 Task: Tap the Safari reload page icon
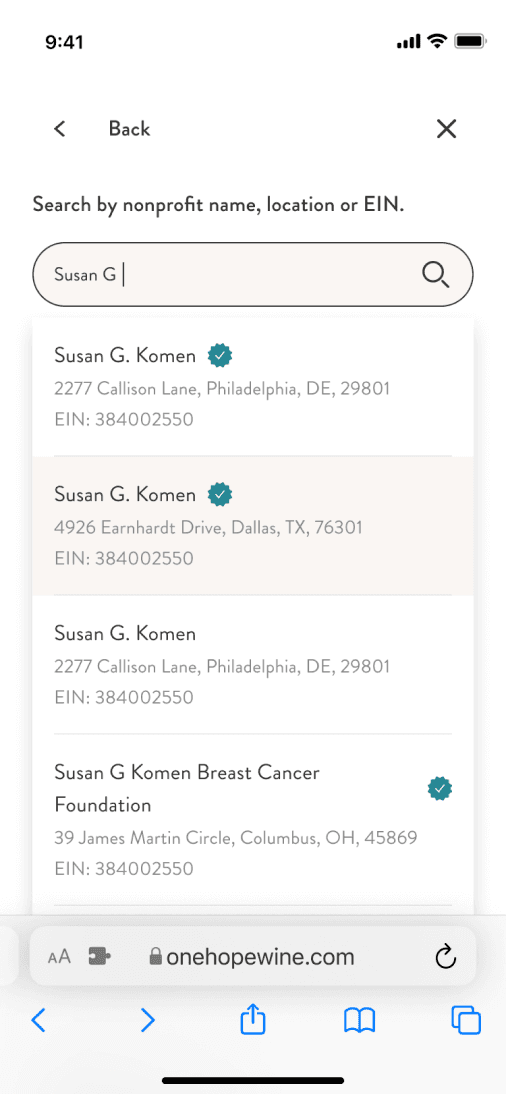tap(445, 957)
